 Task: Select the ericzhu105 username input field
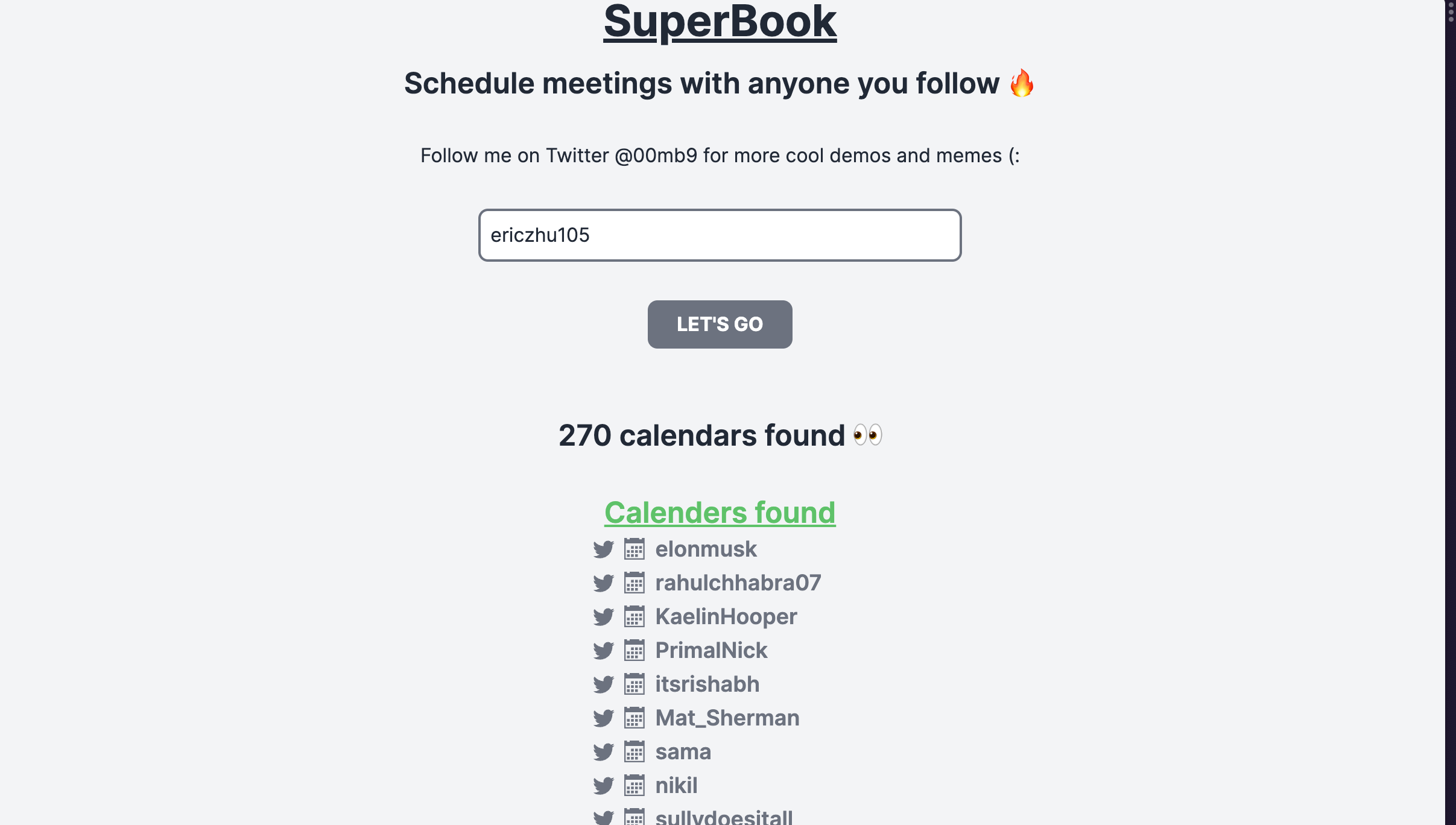click(720, 235)
